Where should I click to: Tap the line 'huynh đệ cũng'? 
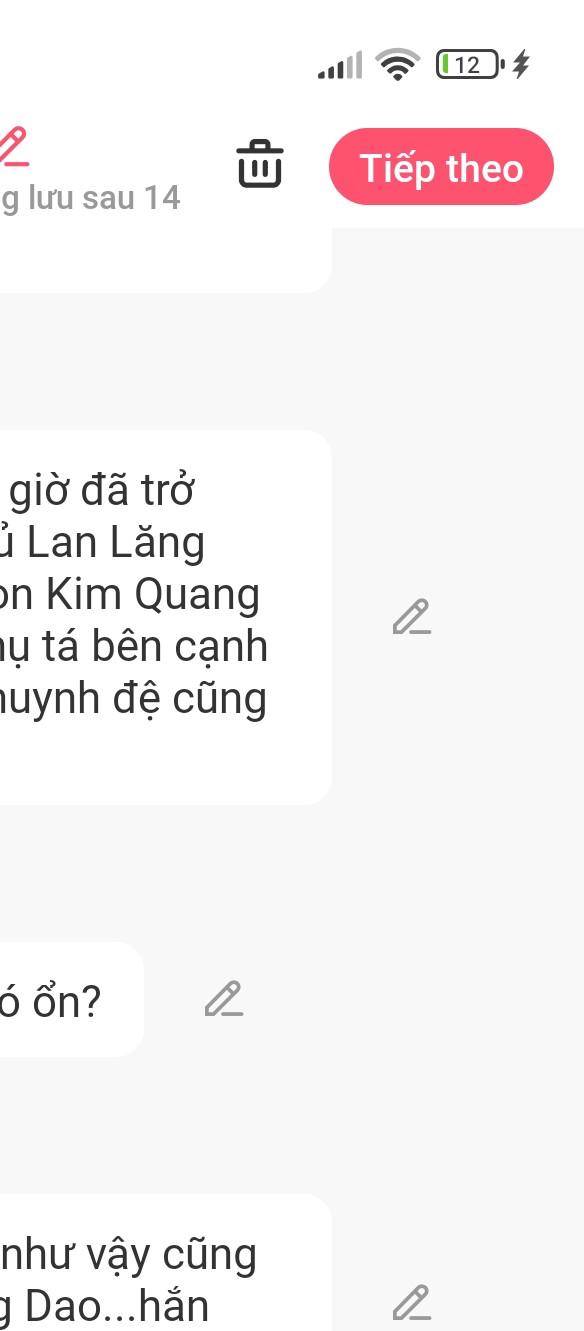(134, 699)
